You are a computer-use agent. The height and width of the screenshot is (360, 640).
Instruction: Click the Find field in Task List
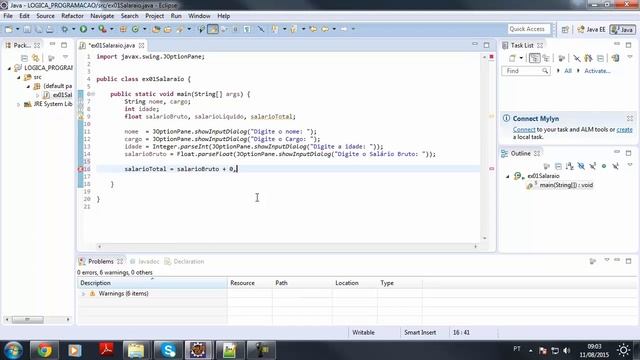pos(525,71)
